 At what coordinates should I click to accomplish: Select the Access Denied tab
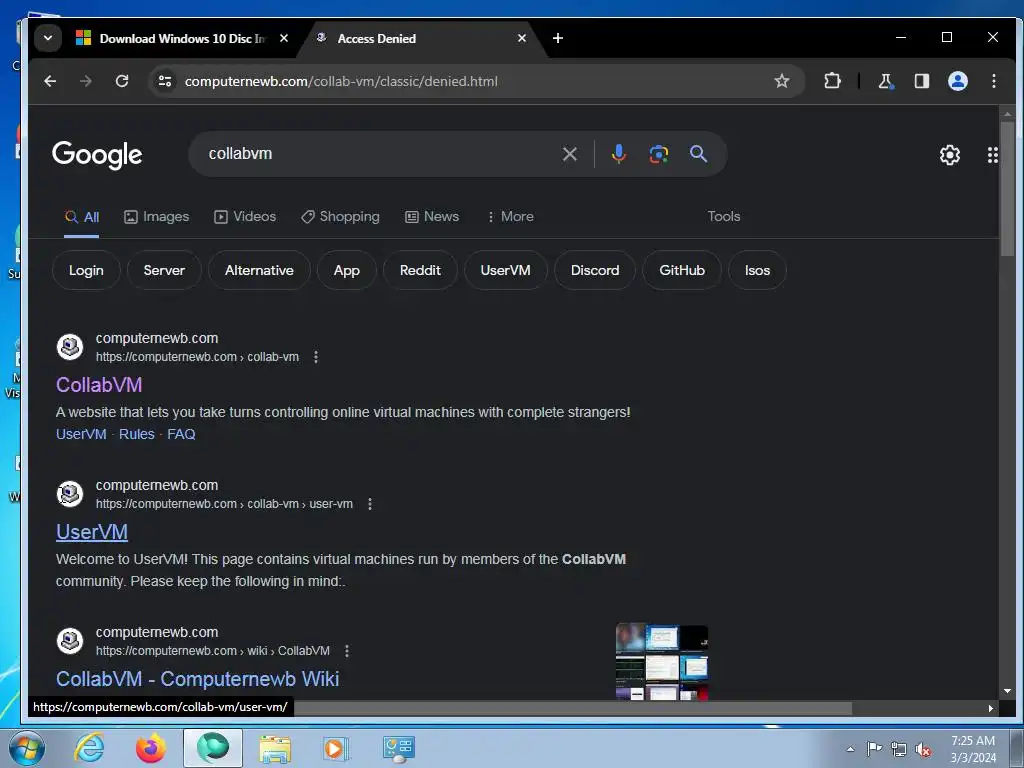[x=420, y=39]
